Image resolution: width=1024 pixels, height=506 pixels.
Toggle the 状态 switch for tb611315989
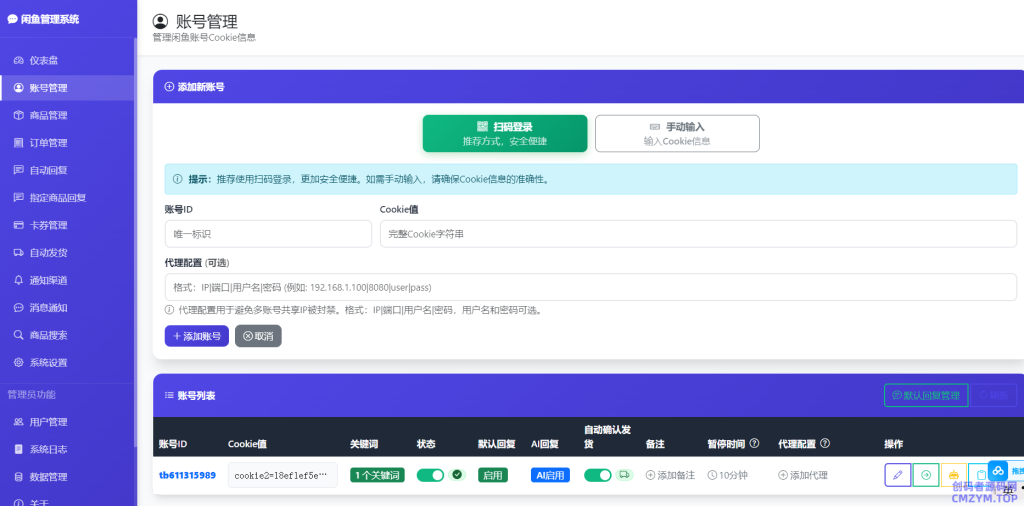coord(430,475)
